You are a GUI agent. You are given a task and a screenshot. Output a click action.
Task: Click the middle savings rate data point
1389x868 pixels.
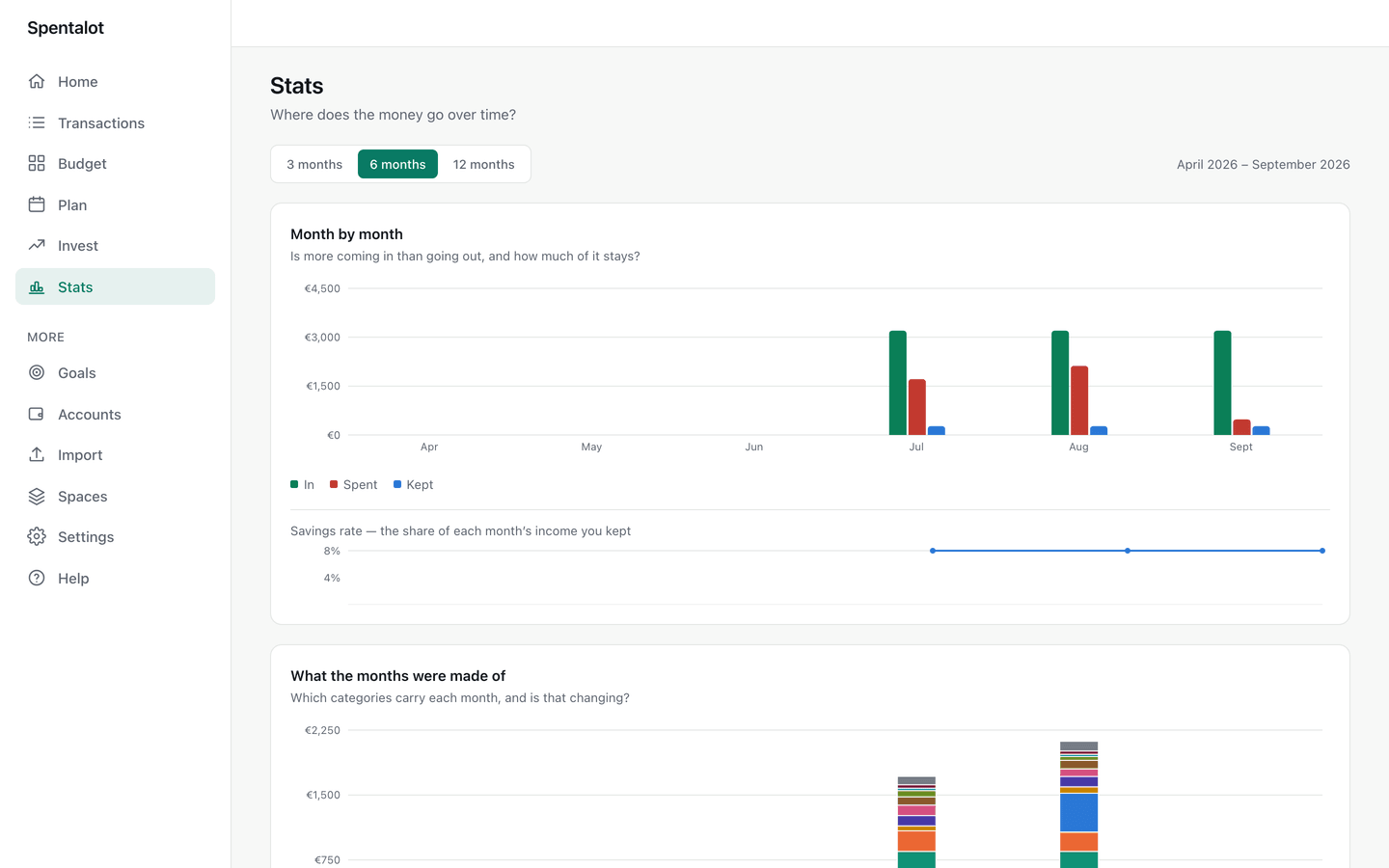(1128, 551)
